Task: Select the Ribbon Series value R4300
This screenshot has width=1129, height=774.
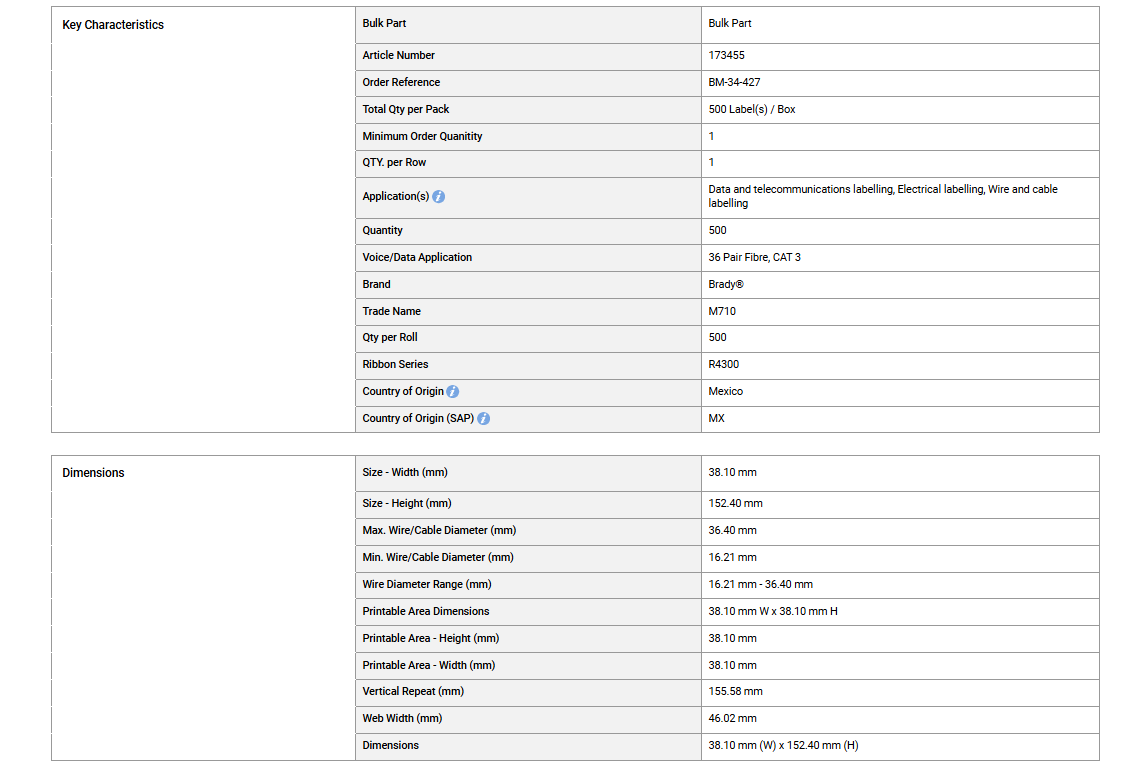Action: click(724, 364)
